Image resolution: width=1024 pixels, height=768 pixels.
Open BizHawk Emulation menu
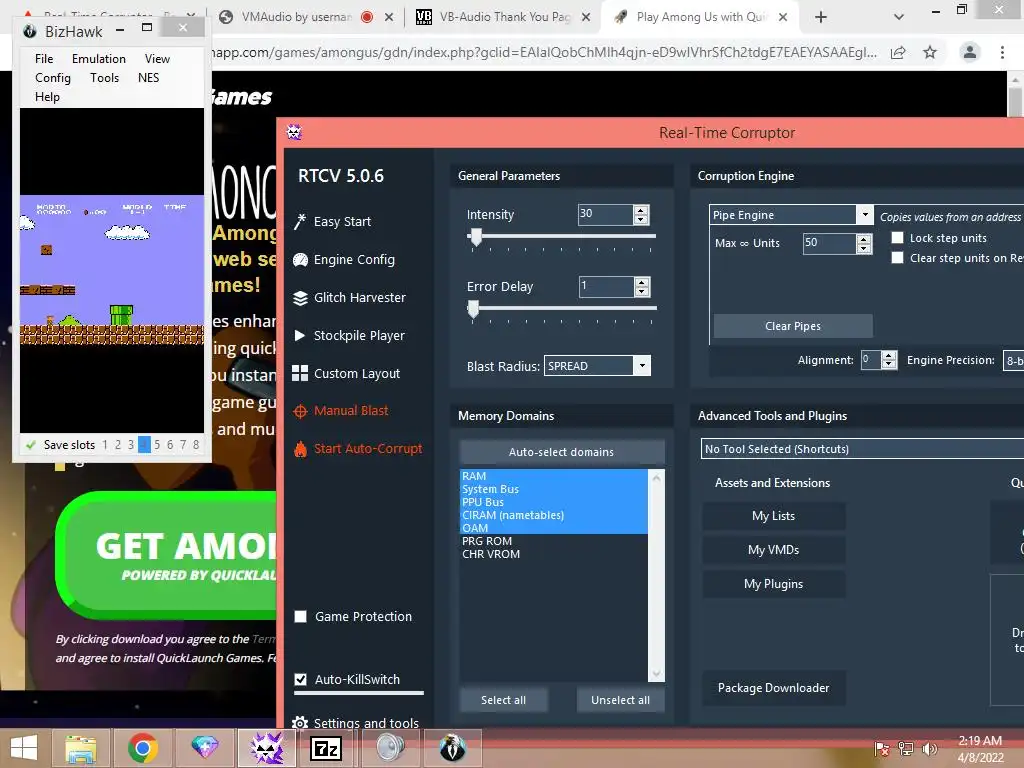click(99, 59)
